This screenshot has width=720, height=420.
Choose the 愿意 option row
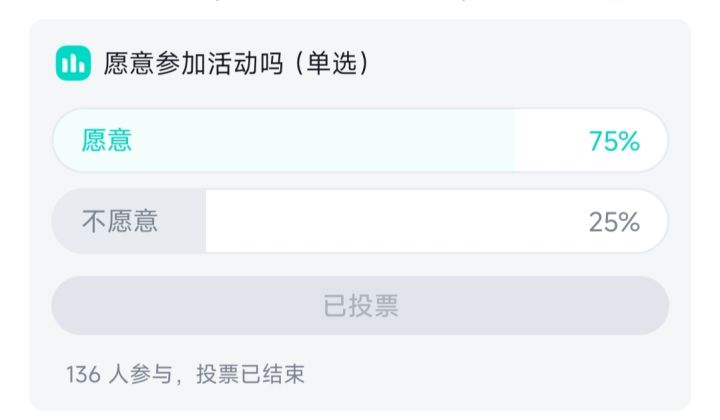[360, 140]
